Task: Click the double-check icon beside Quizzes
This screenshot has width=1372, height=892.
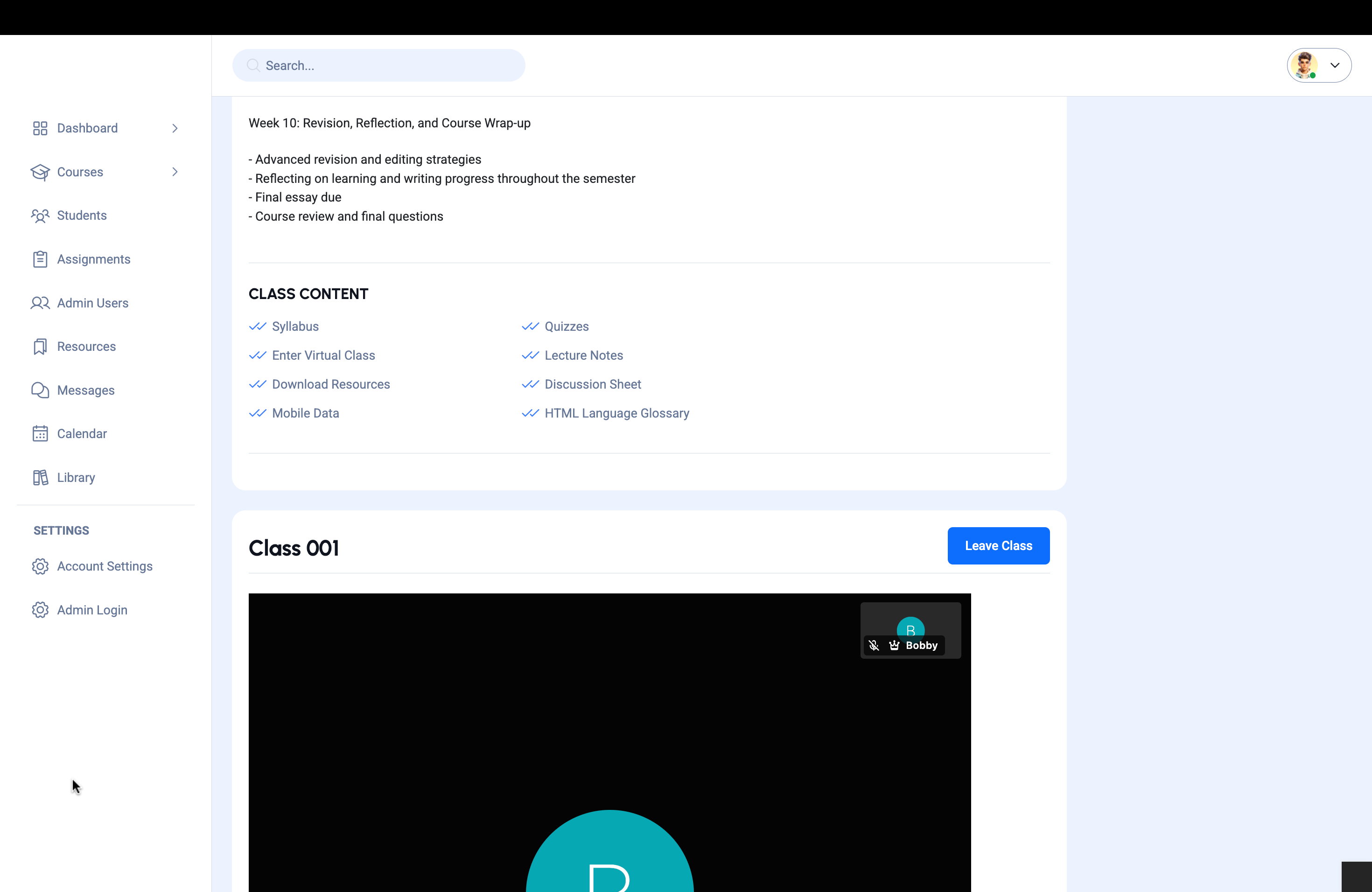Action: (x=530, y=326)
